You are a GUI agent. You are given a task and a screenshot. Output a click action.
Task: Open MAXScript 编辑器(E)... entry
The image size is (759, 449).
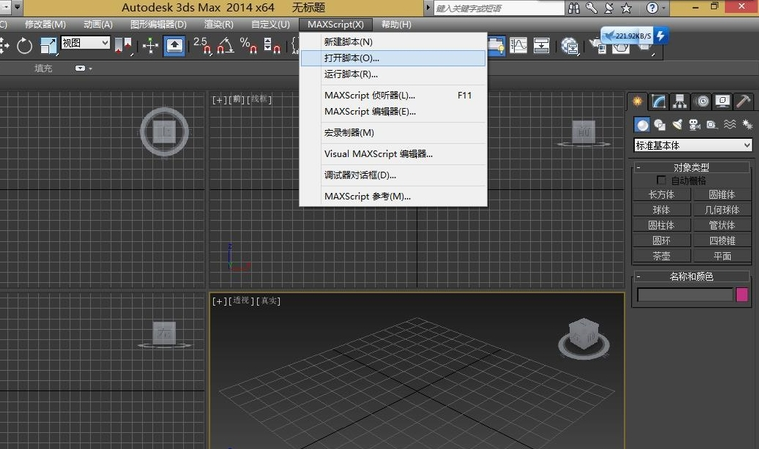393,111
